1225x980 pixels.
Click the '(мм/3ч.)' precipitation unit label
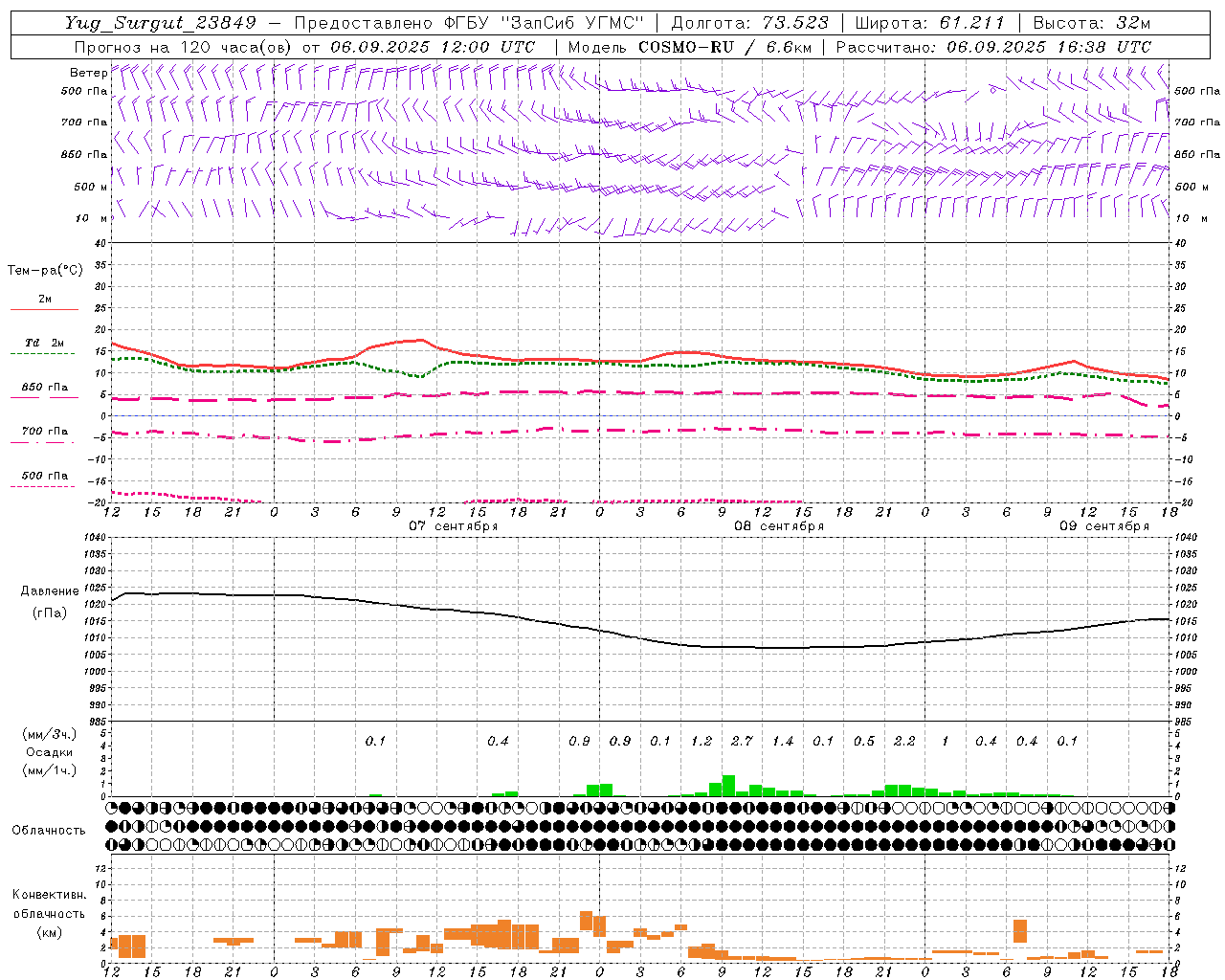pos(50,735)
